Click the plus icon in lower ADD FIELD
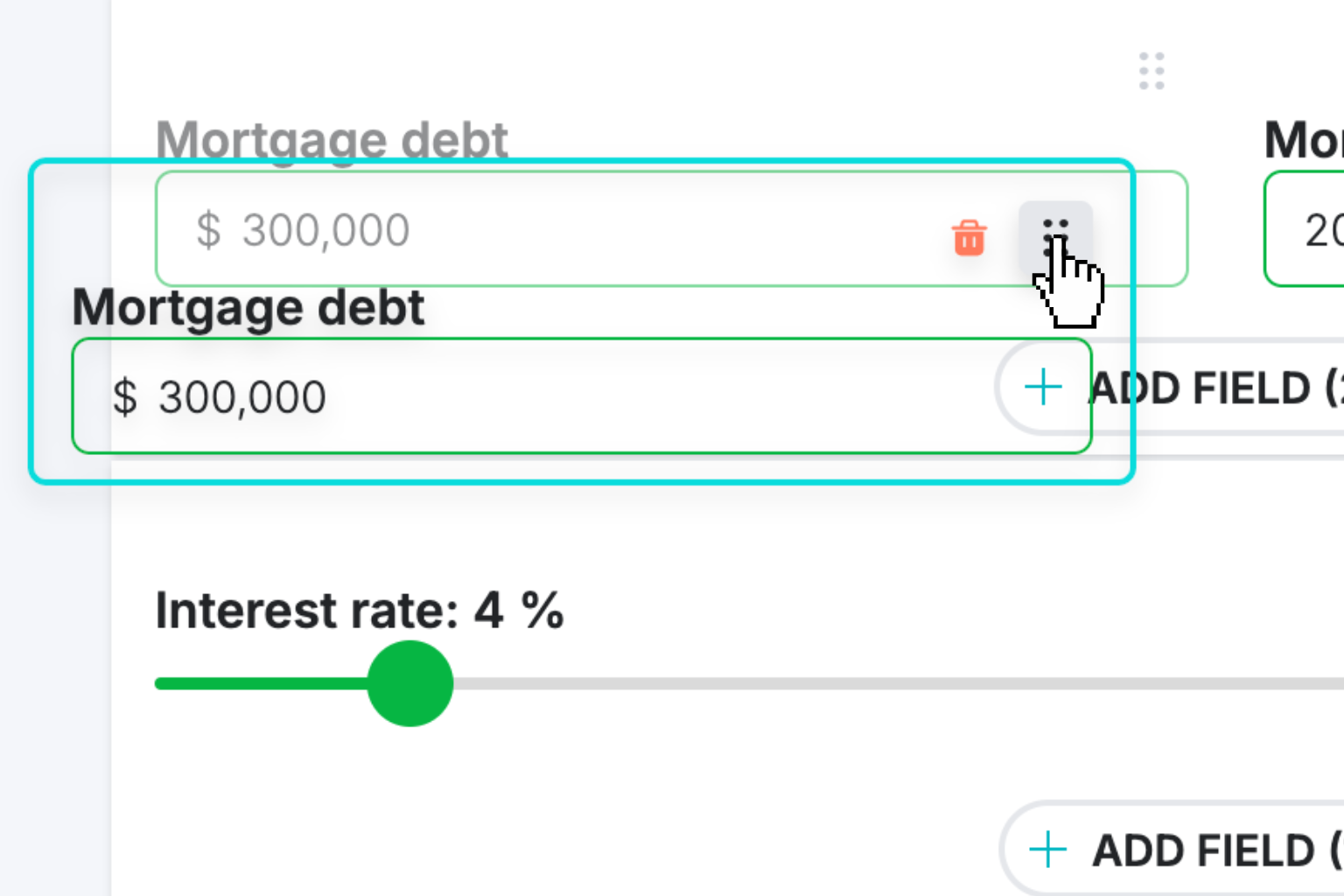 tap(1047, 850)
